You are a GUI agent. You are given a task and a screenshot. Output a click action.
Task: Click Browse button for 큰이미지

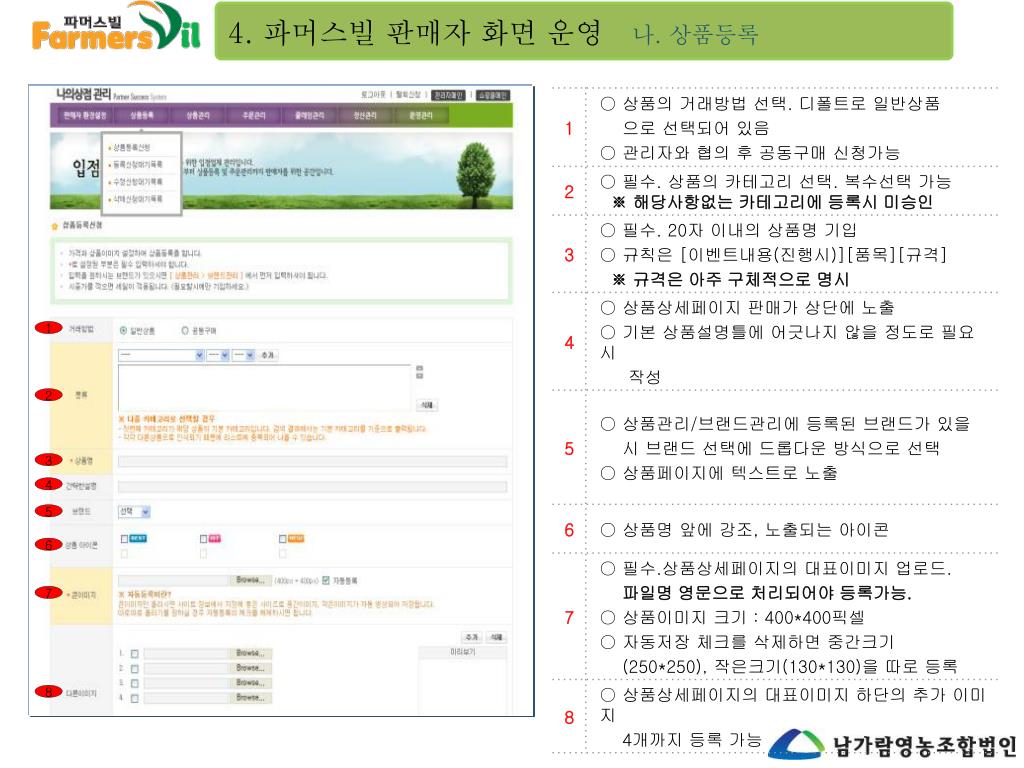click(251, 580)
